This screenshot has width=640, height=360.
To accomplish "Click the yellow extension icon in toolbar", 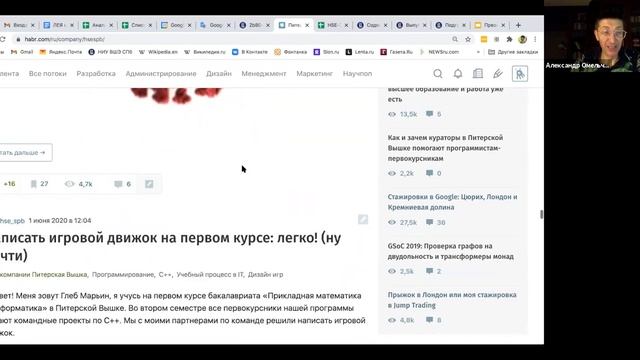I will [484, 39].
